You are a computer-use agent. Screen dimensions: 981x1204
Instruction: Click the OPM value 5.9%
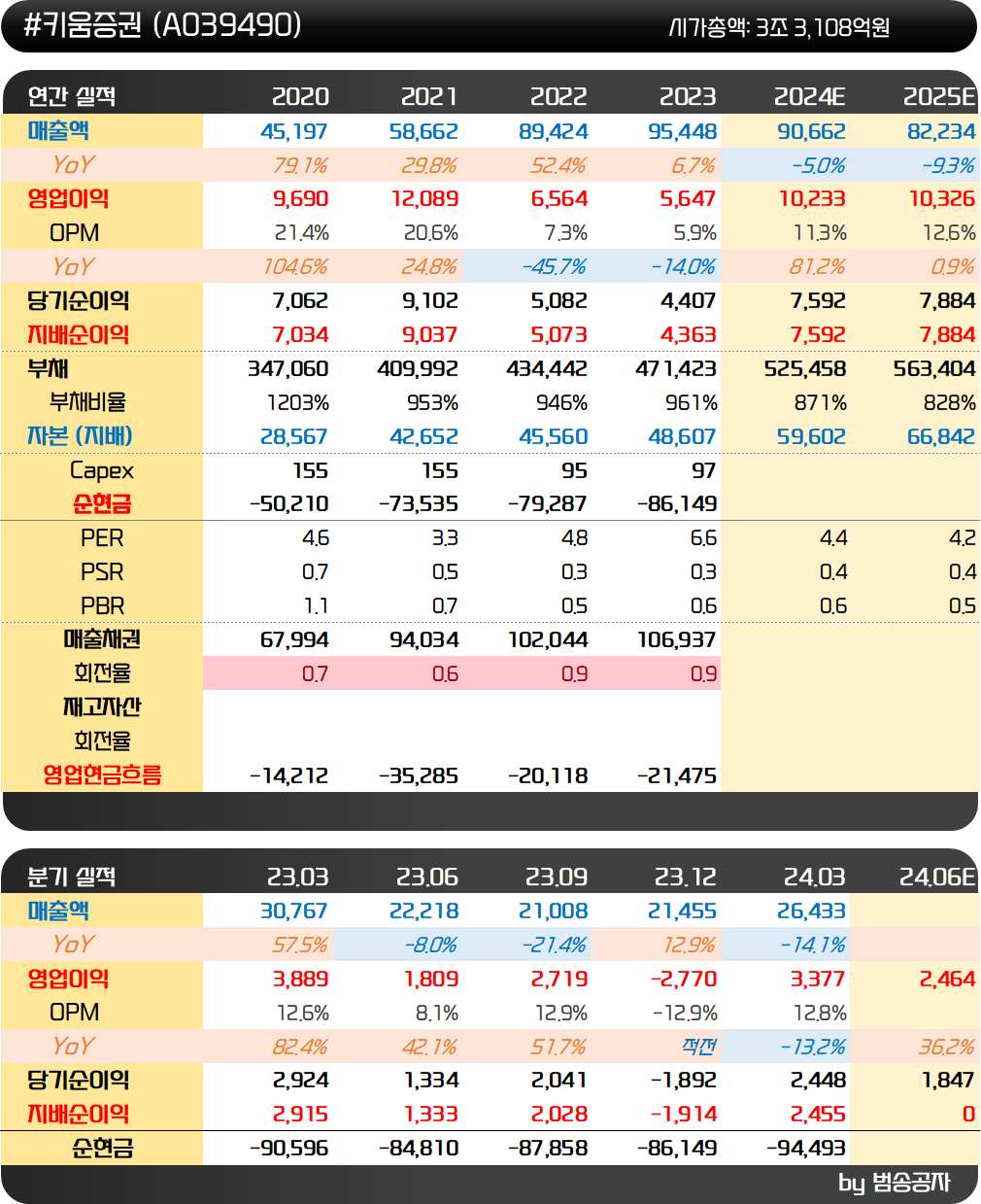[694, 233]
